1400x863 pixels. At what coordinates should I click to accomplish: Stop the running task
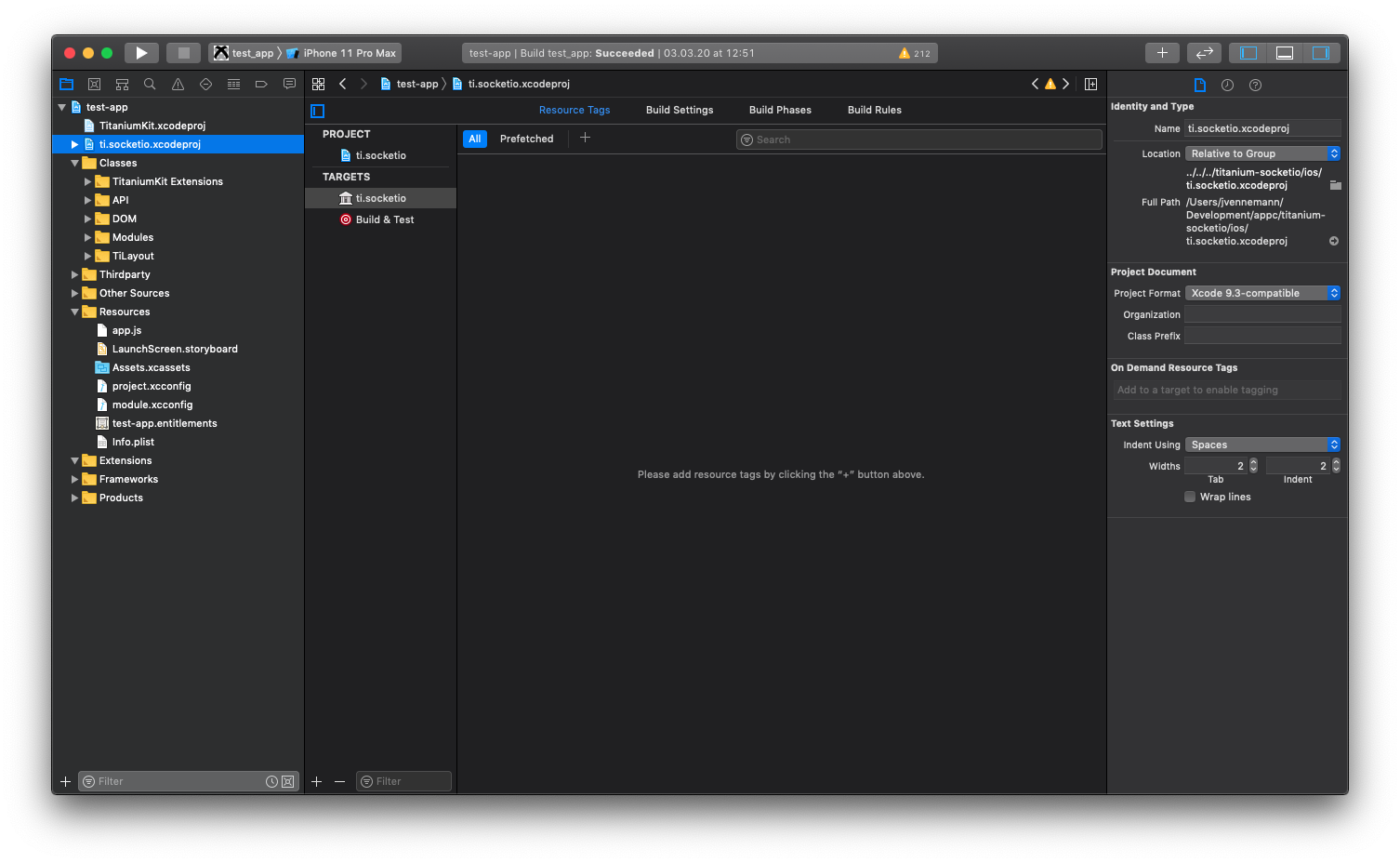tap(183, 53)
